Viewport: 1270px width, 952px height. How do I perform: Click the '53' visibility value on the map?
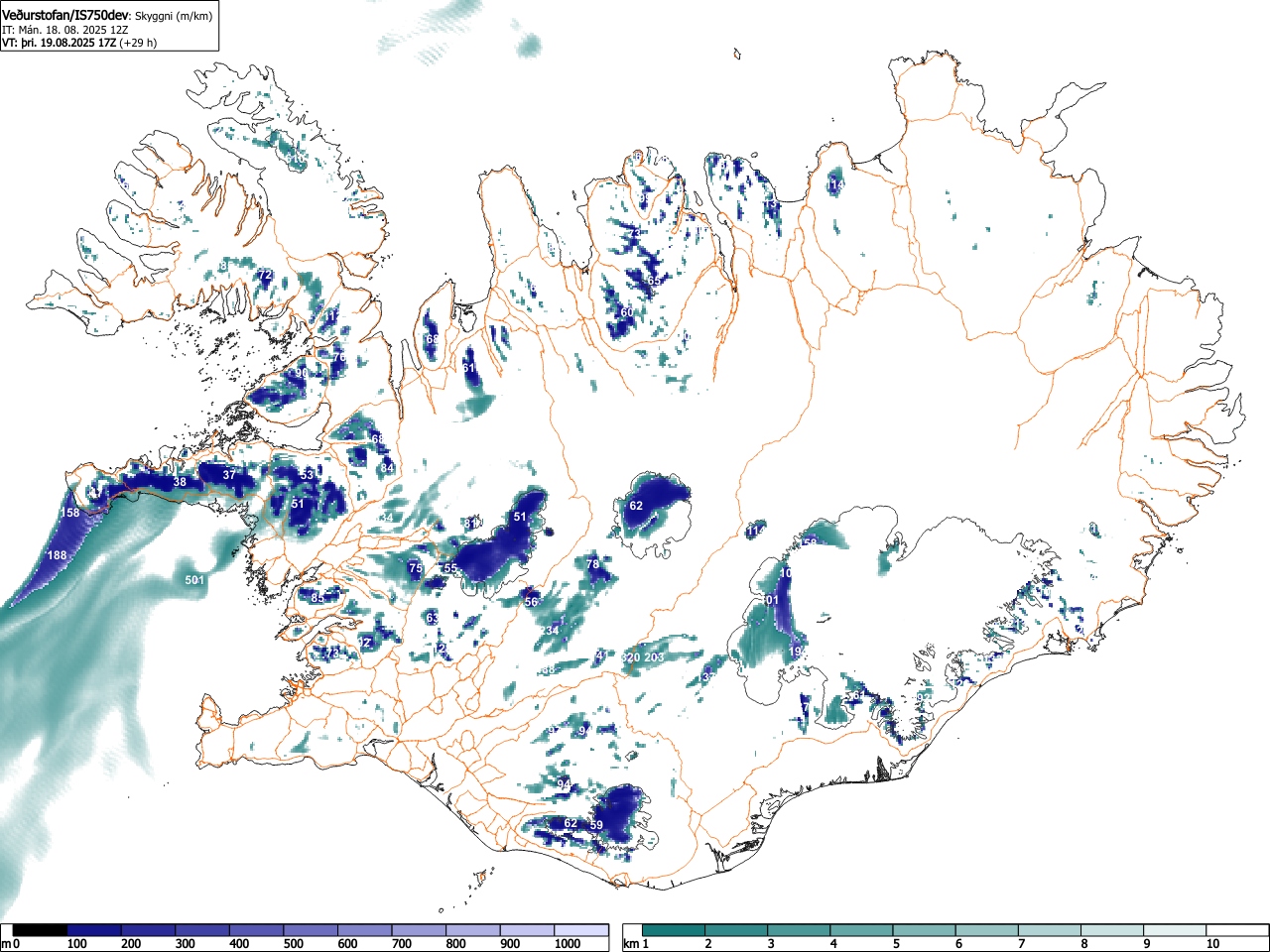[x=307, y=475]
